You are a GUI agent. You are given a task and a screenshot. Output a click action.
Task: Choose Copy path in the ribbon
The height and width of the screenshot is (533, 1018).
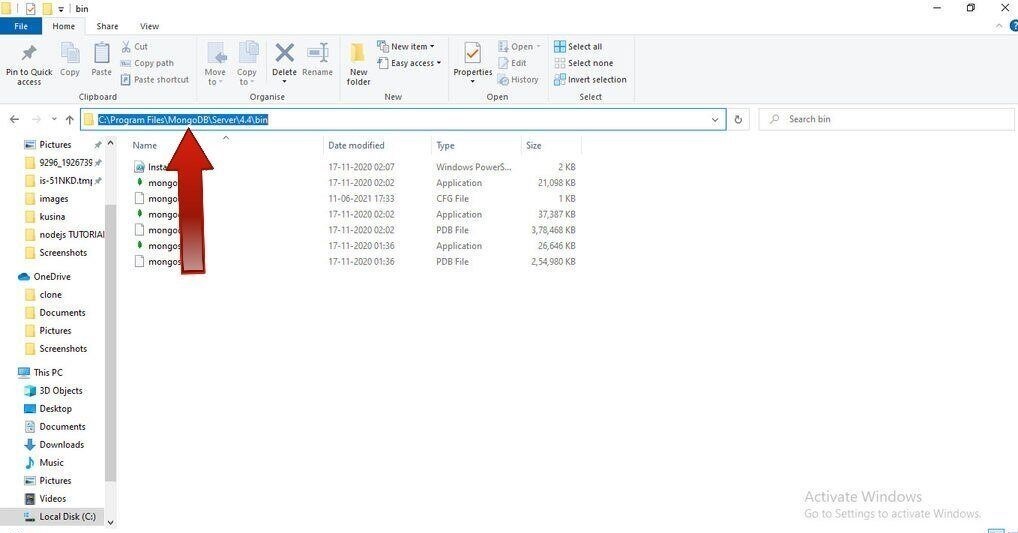pos(147,63)
